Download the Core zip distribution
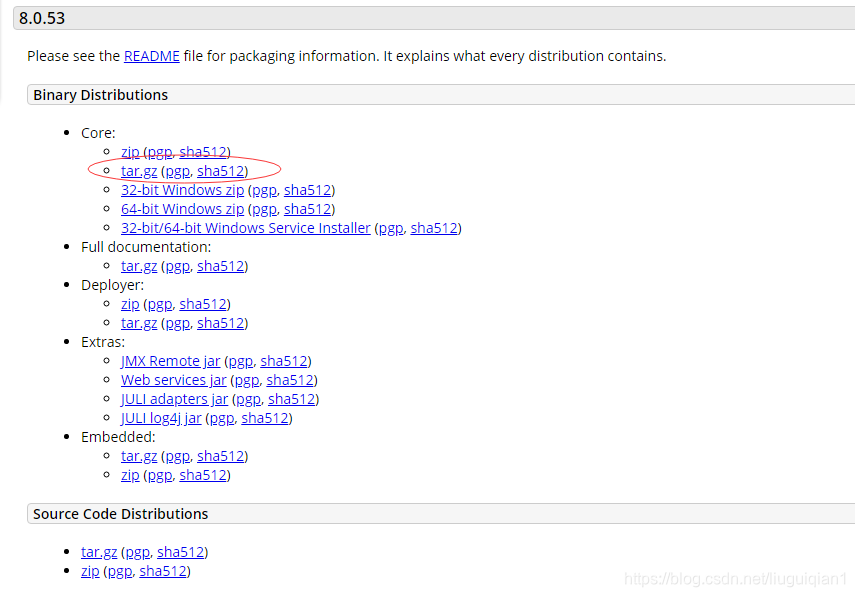Viewport: 855px width, 597px height. point(130,152)
